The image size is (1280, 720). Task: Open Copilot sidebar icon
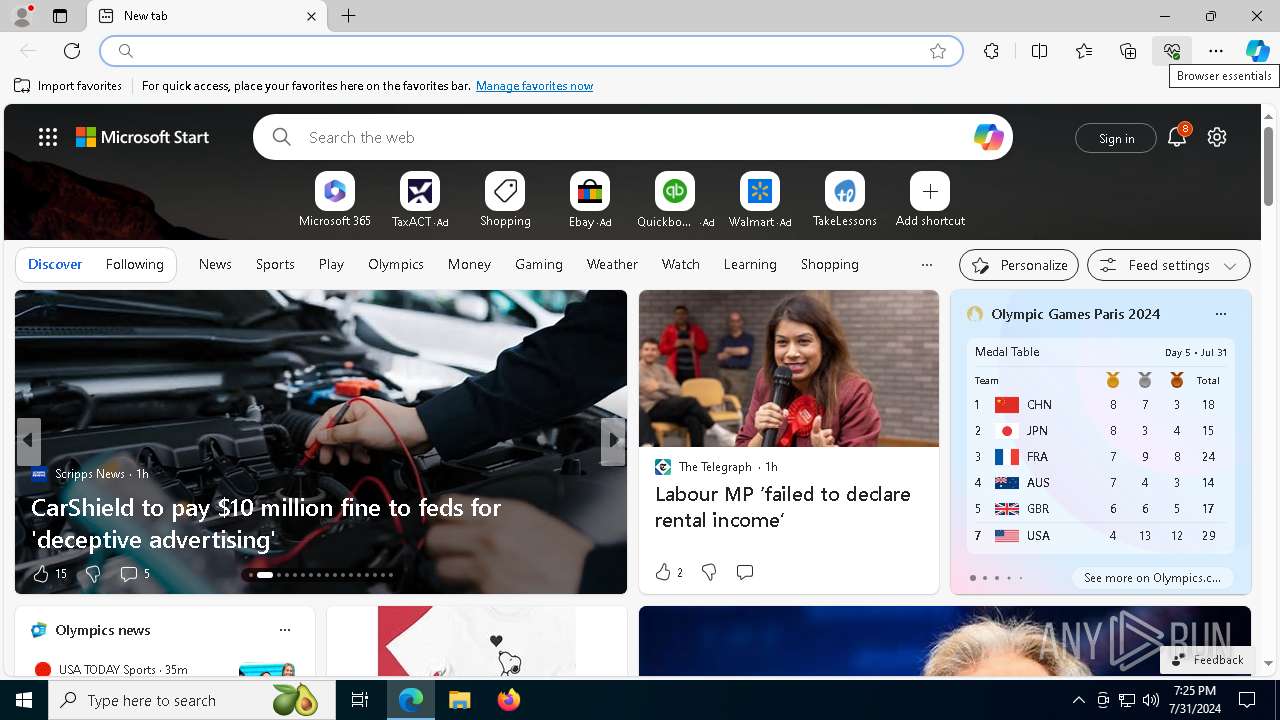coord(1258,51)
